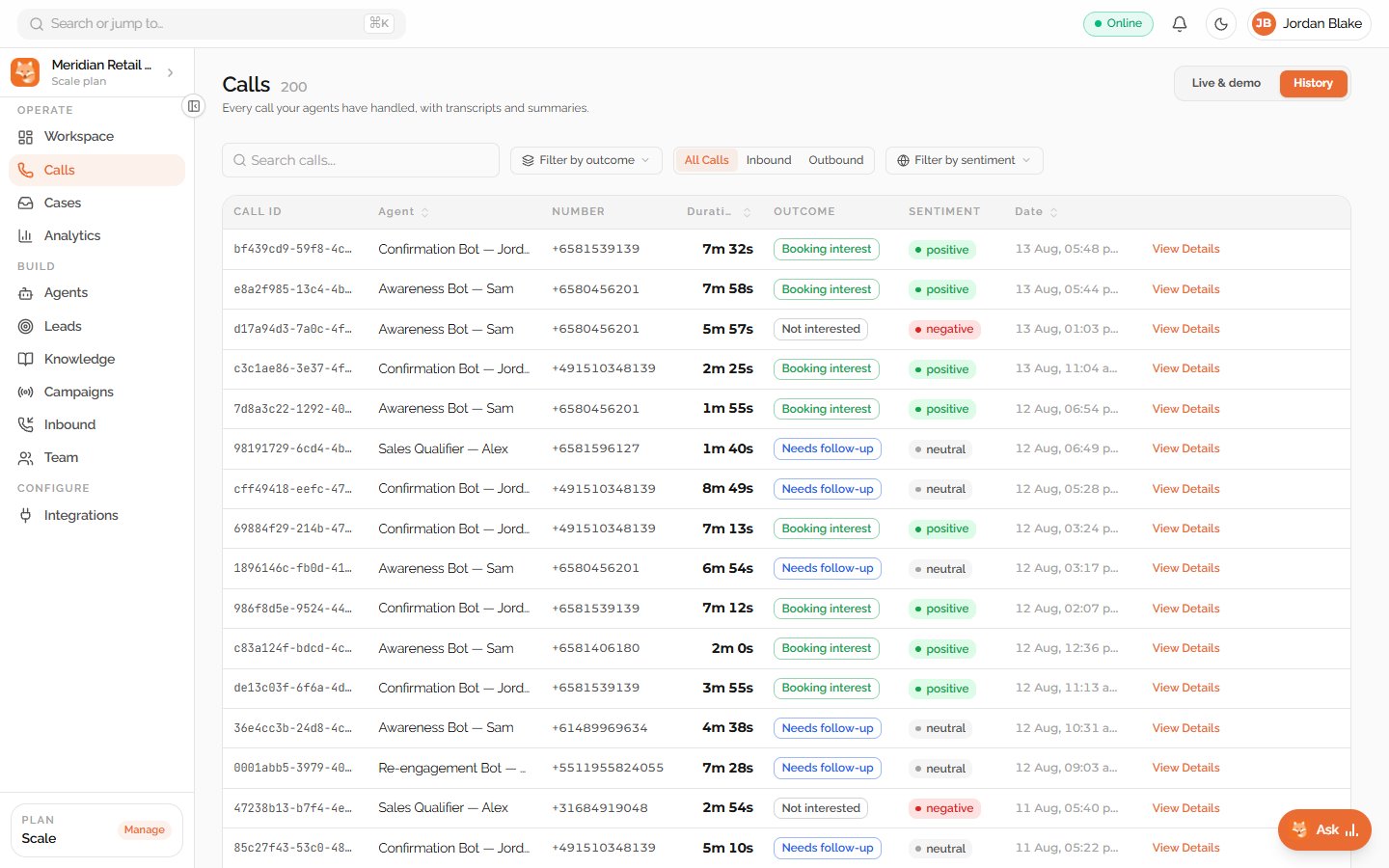1389x868 pixels.
Task: Open the notifications bell
Action: [1179, 24]
